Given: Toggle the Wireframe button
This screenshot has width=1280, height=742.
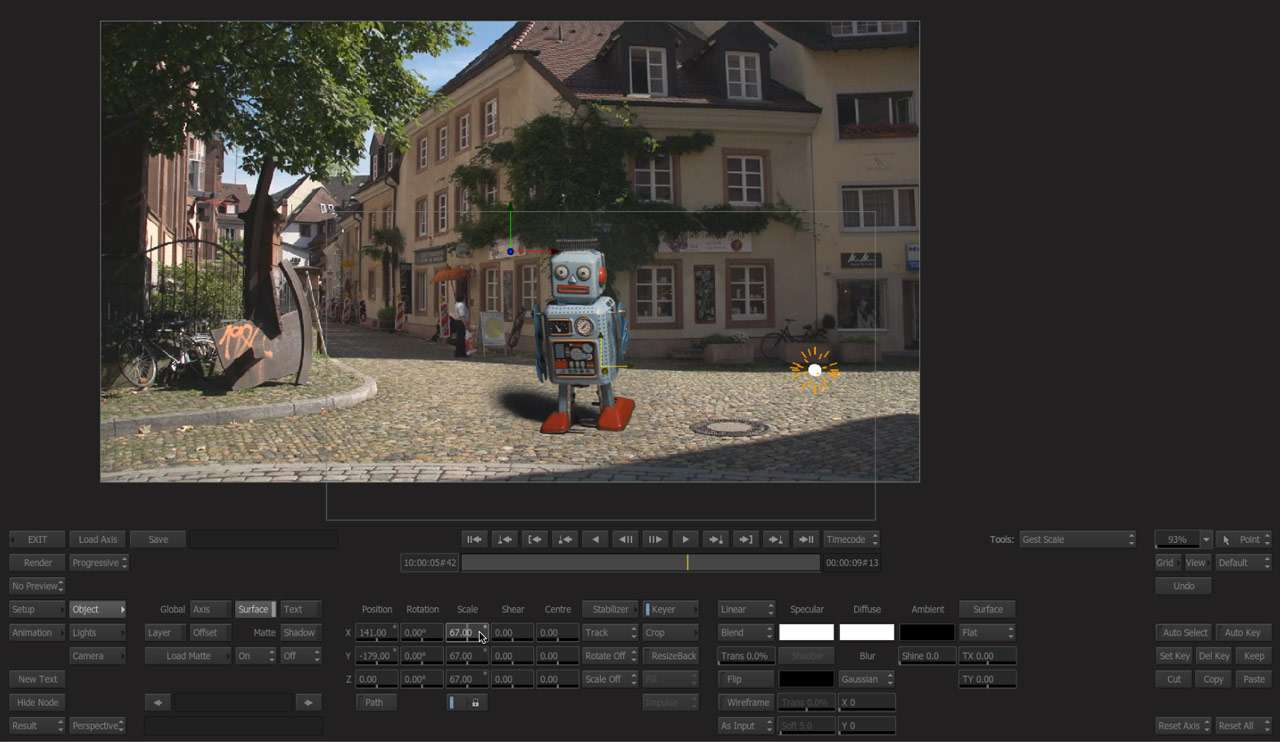Looking at the screenshot, I should coord(746,702).
